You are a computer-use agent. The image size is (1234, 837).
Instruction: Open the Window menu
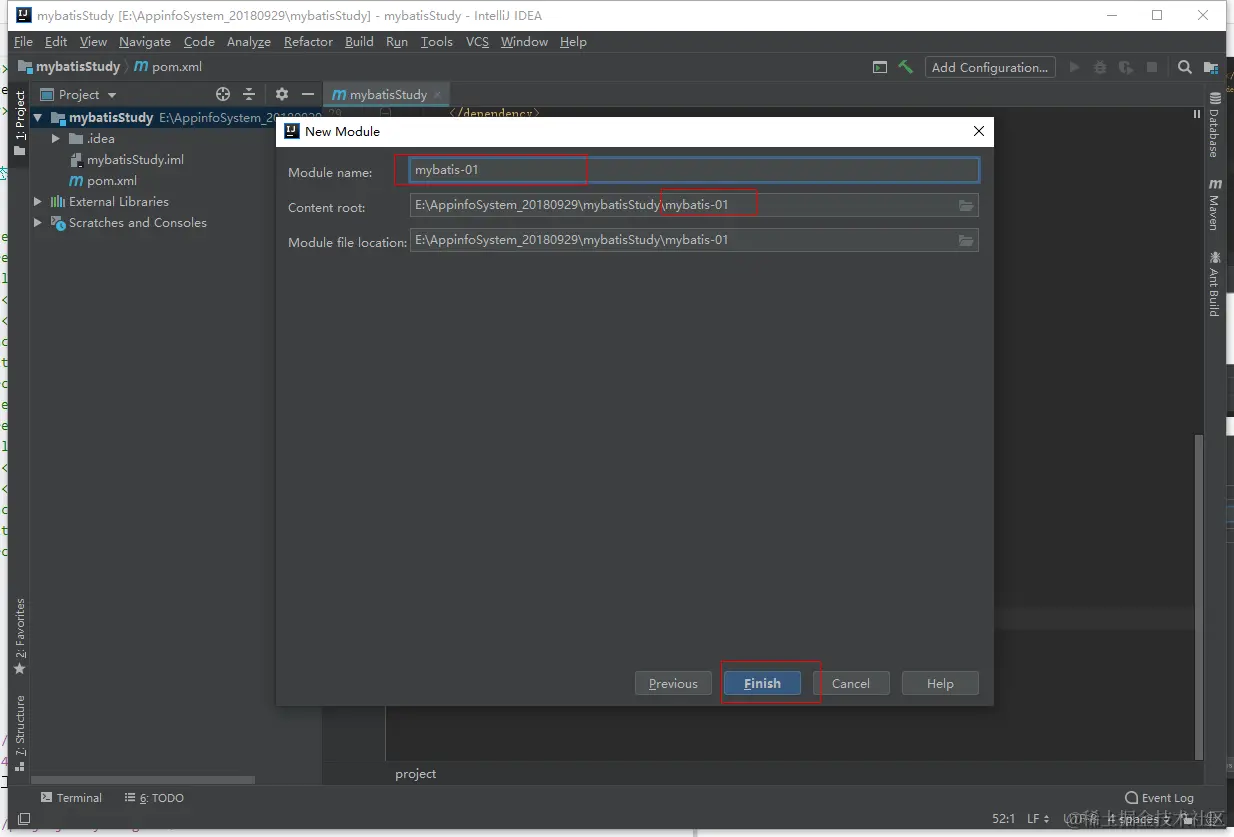tap(524, 41)
